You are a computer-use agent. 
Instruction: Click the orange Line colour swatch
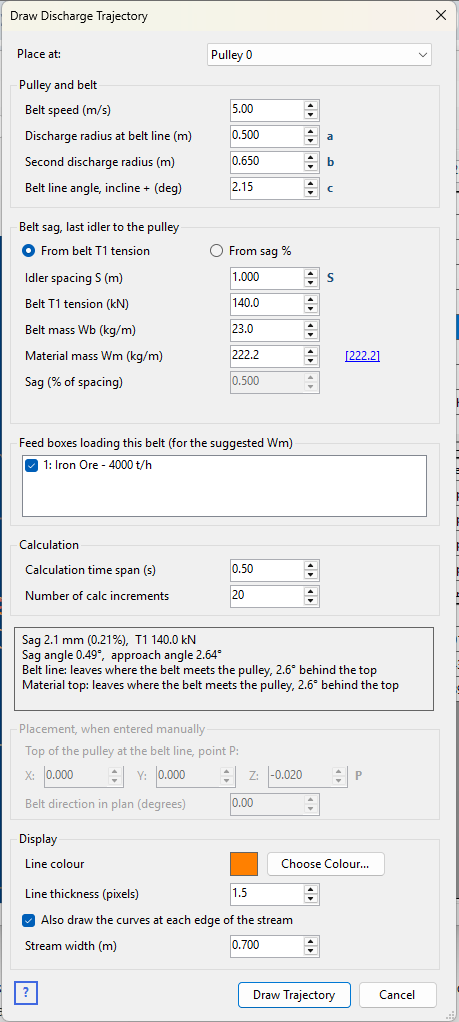click(244, 864)
